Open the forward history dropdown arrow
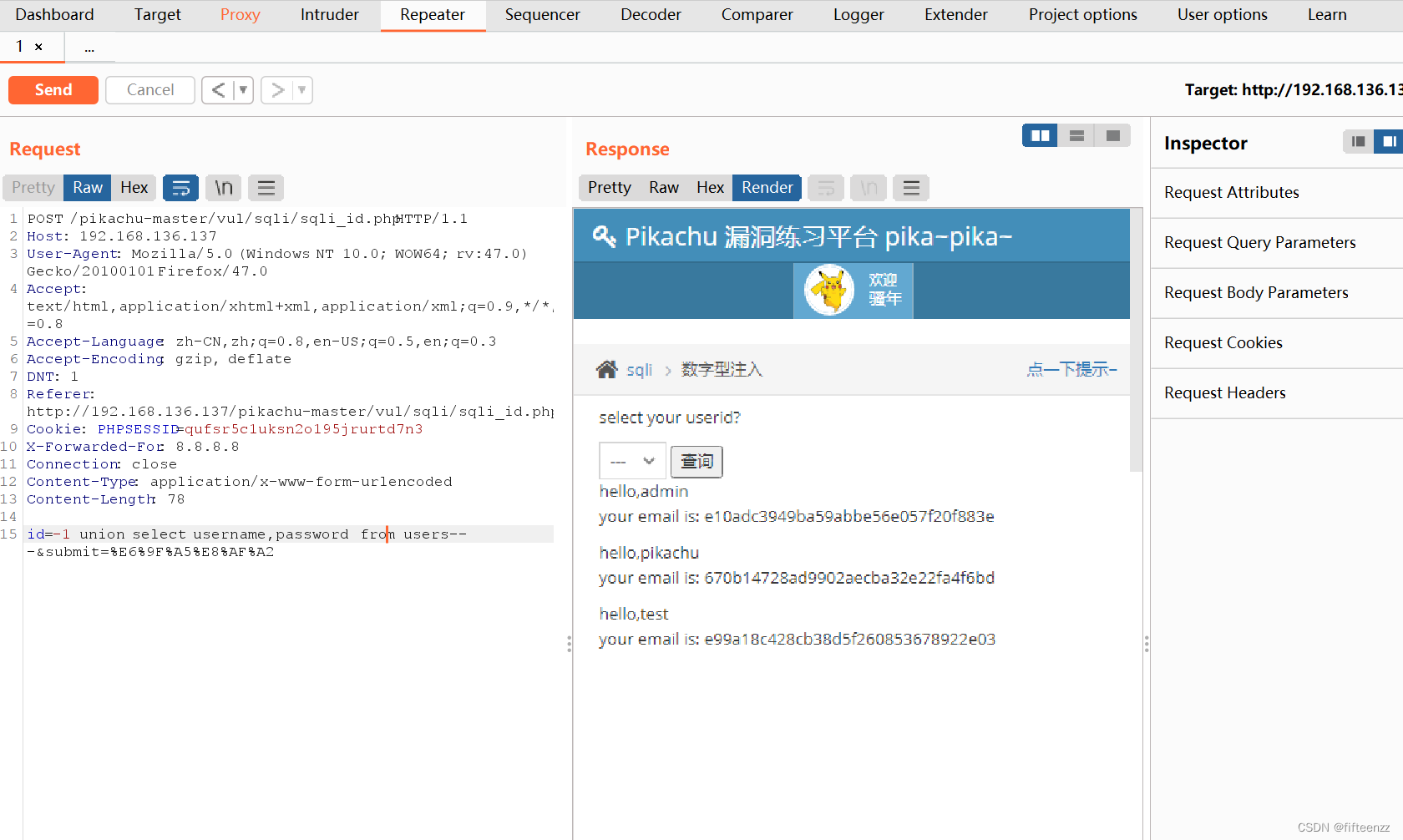 (x=302, y=89)
